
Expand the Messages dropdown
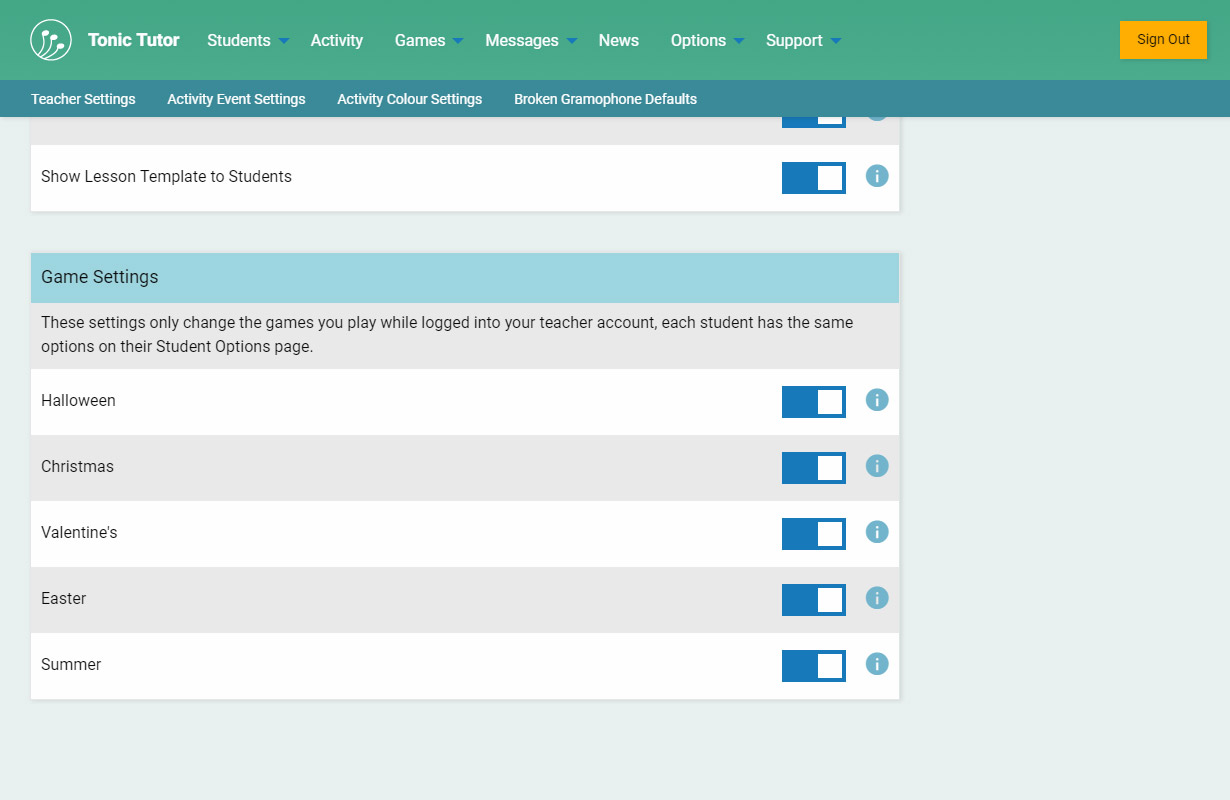pos(530,40)
